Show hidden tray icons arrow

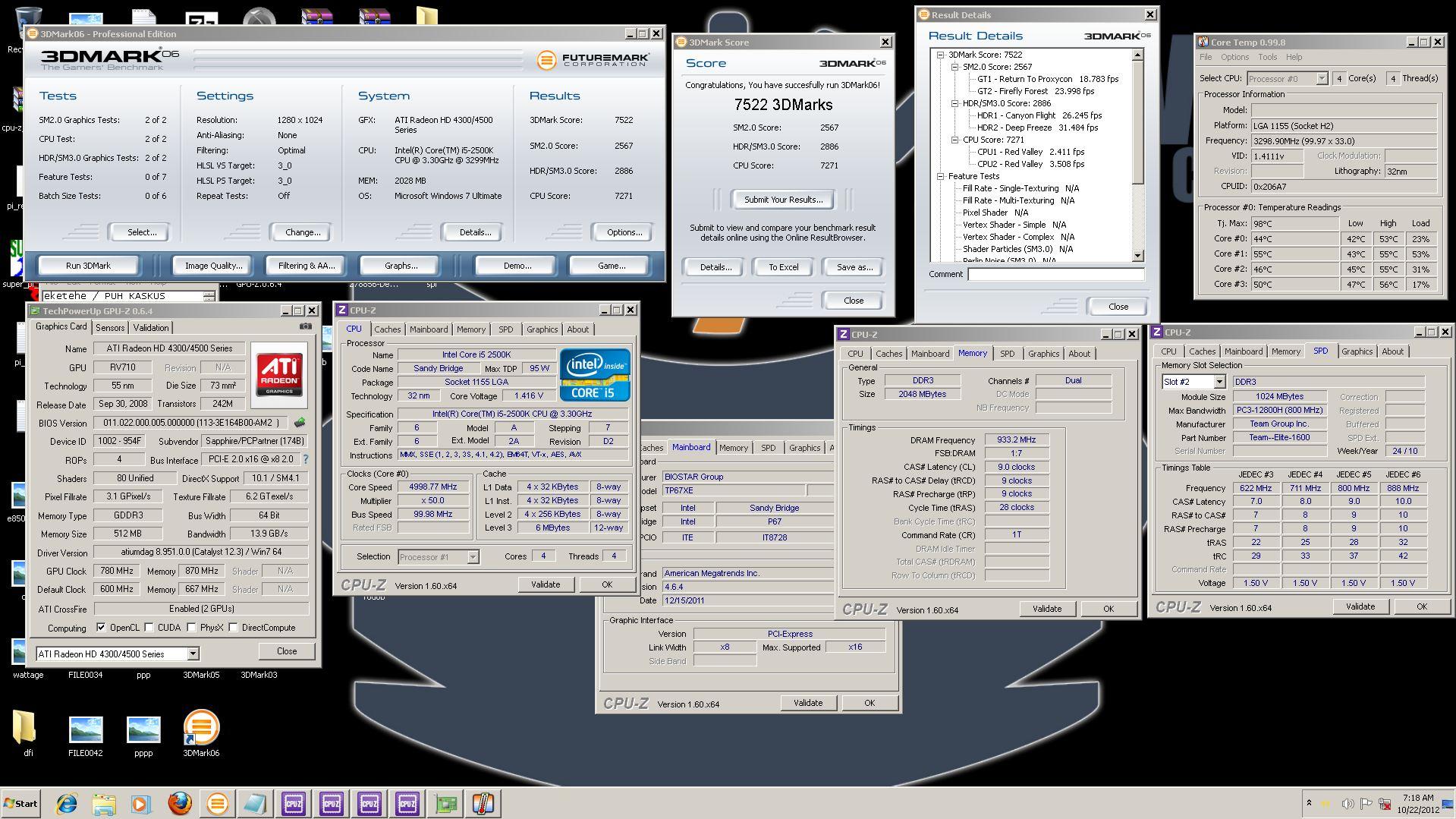(1309, 803)
